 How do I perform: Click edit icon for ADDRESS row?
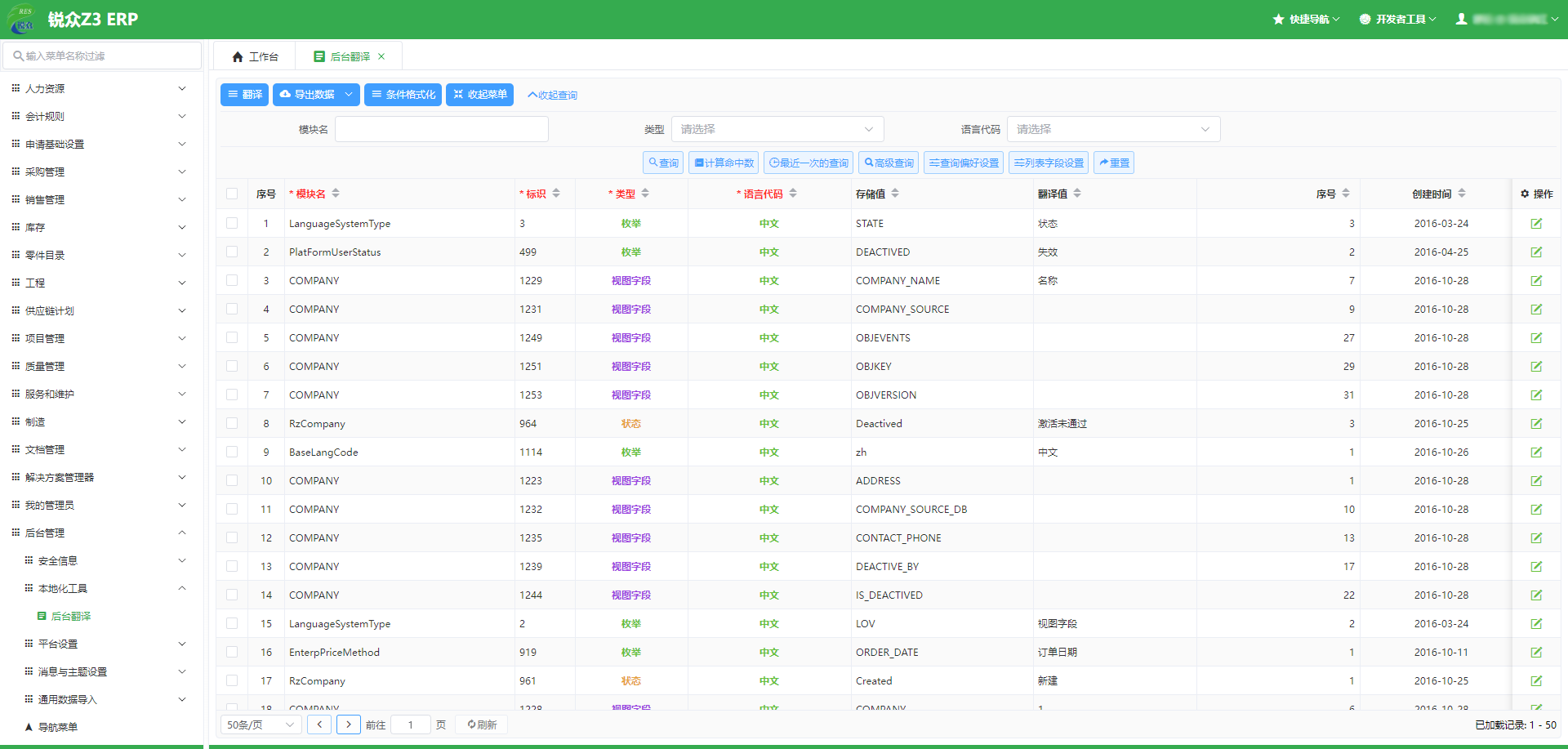coord(1536,481)
